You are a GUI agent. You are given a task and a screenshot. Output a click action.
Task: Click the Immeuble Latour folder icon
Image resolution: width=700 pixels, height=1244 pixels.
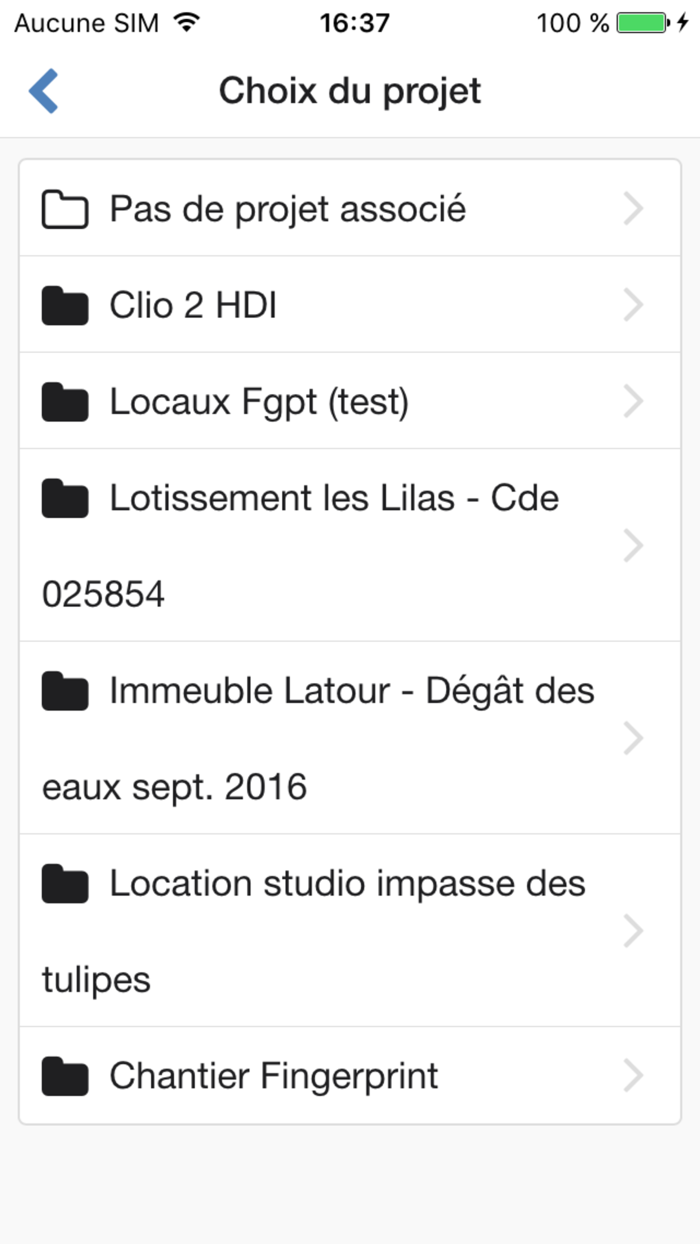point(65,691)
